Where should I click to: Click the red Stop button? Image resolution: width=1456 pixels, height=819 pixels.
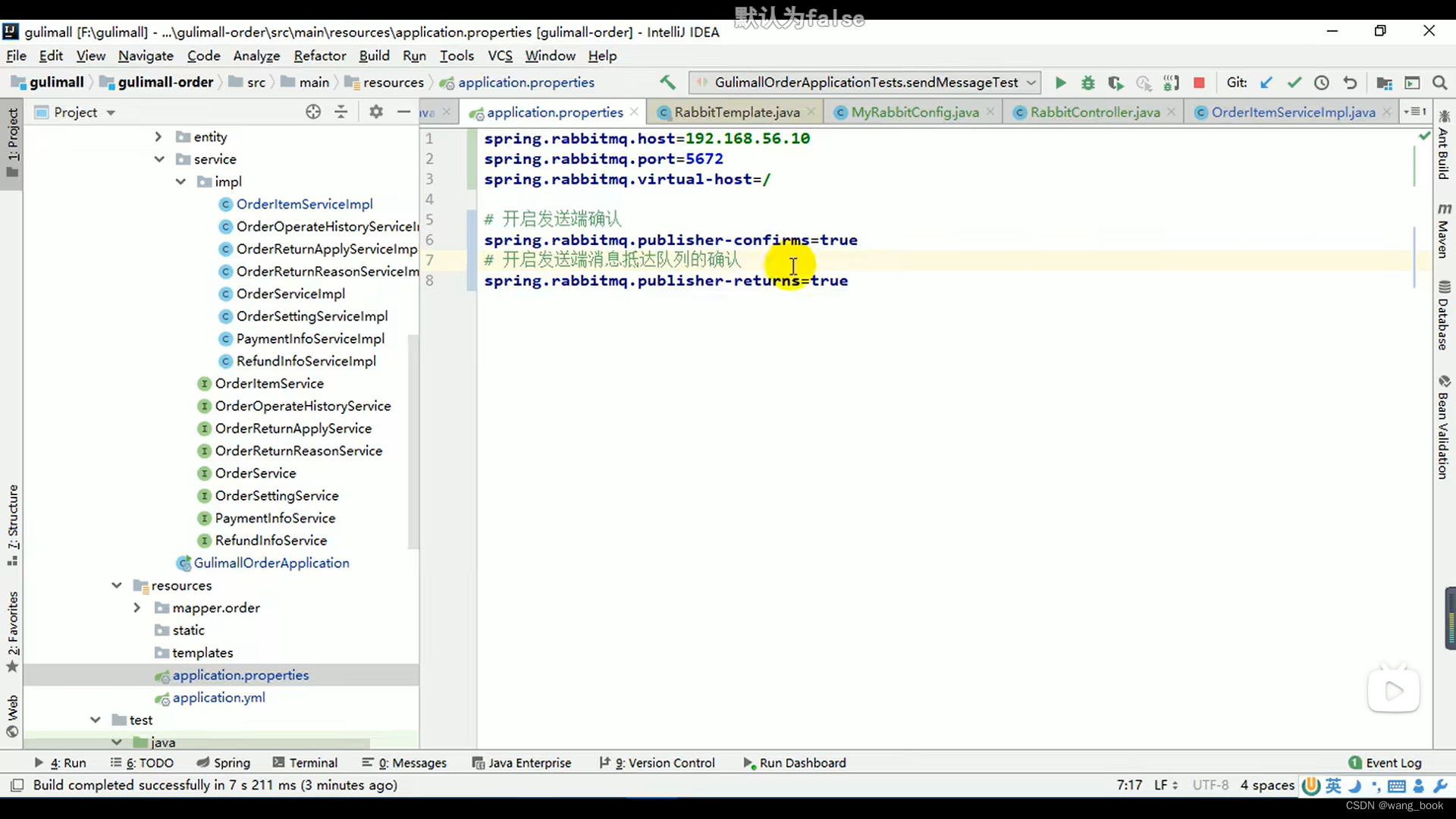pos(1199,83)
